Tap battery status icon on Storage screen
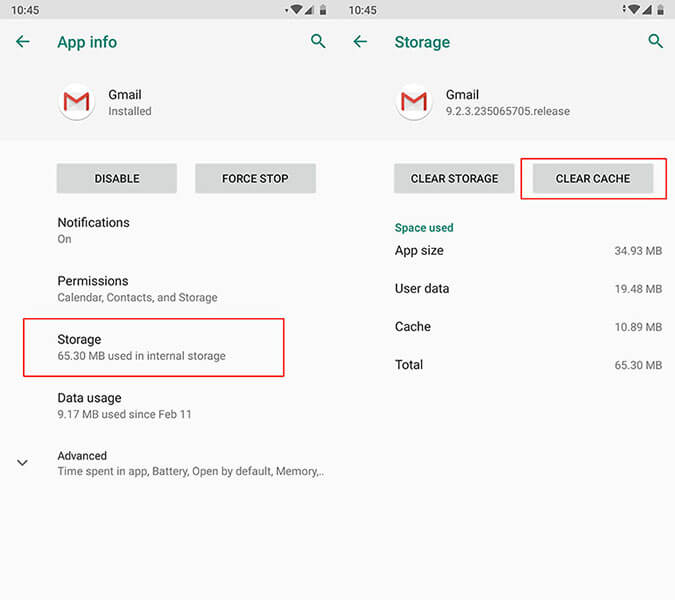The image size is (675, 600). click(x=660, y=10)
